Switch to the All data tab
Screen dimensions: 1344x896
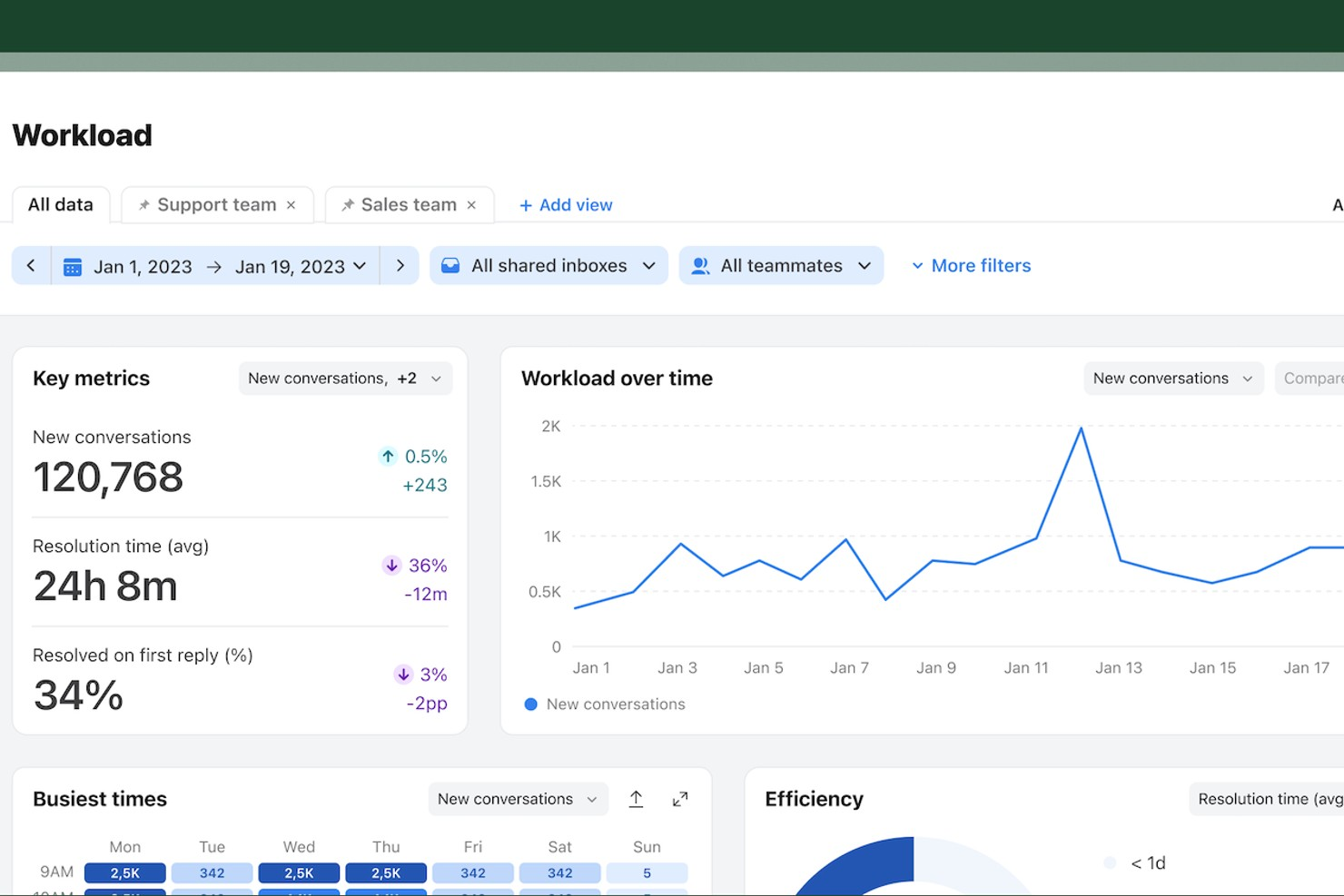pos(60,204)
